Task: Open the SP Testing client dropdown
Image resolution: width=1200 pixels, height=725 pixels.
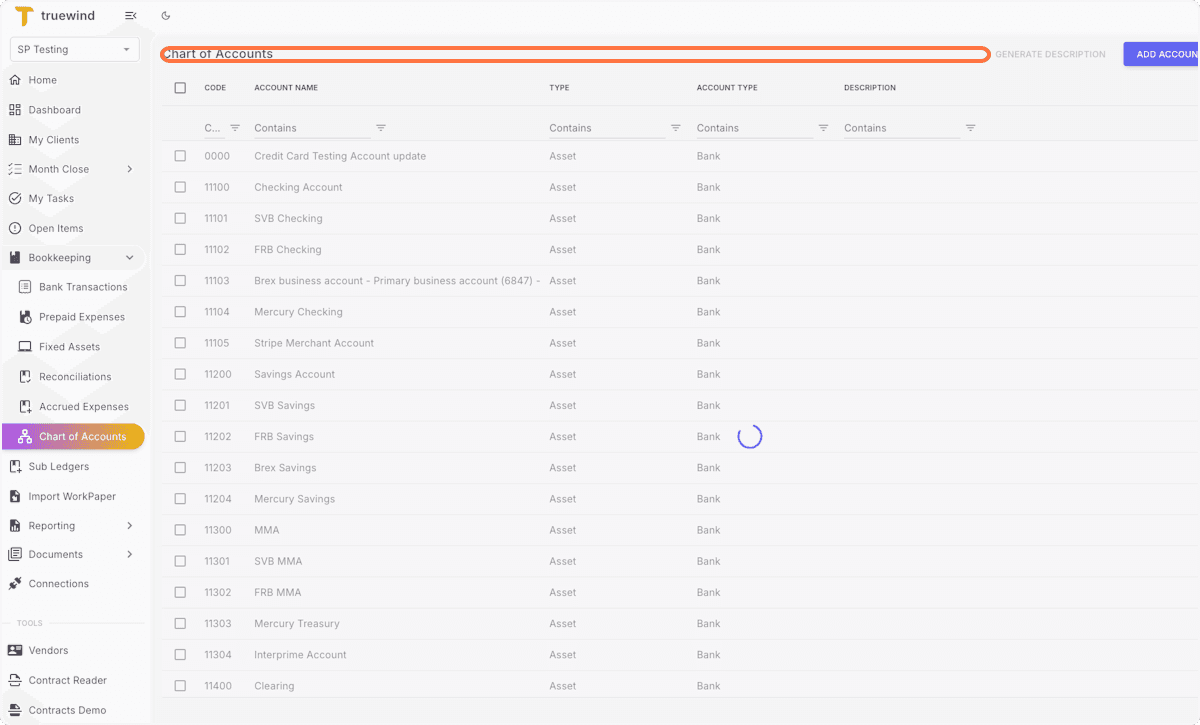Action: [x=74, y=48]
